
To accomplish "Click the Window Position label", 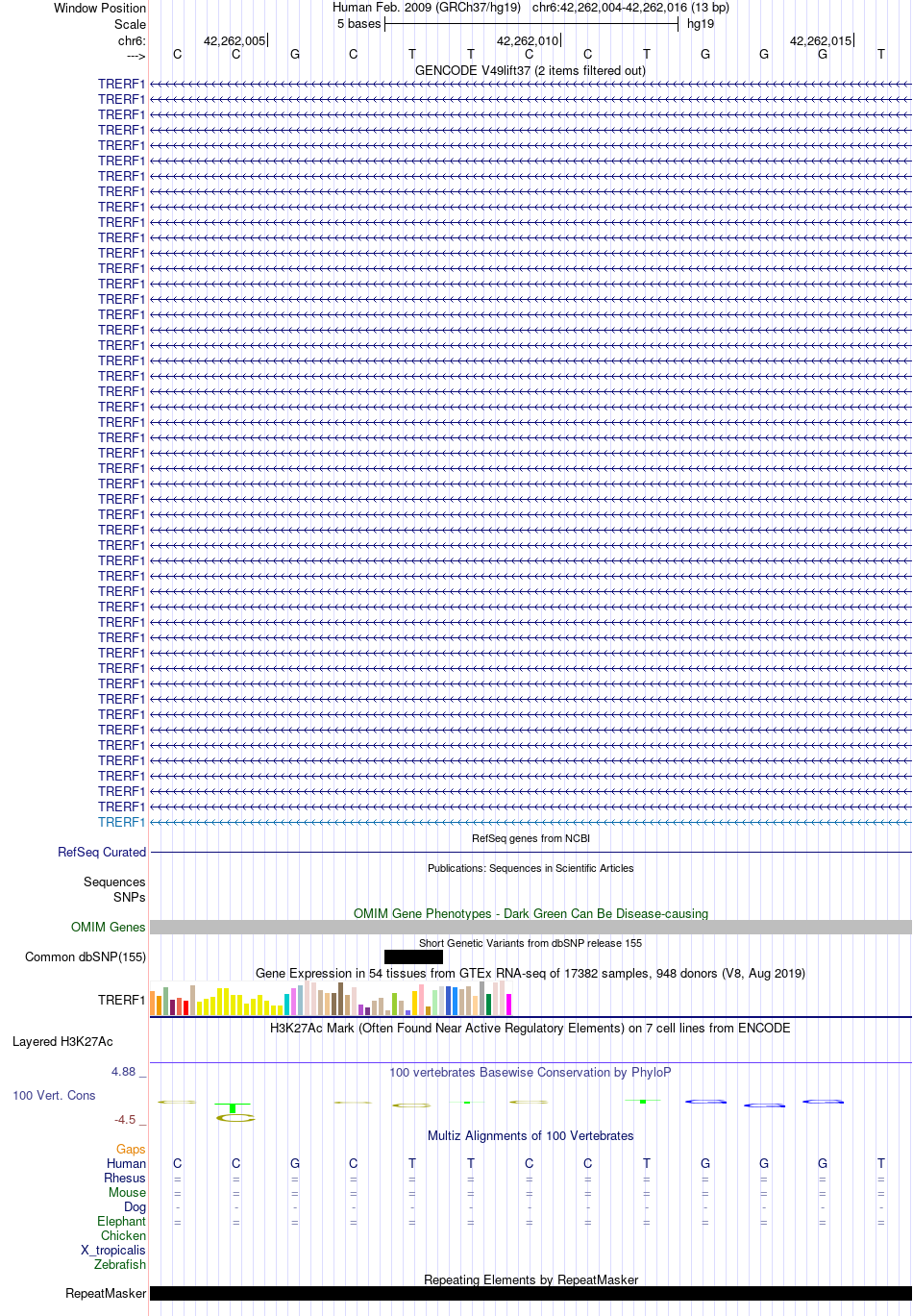I will [100, 8].
